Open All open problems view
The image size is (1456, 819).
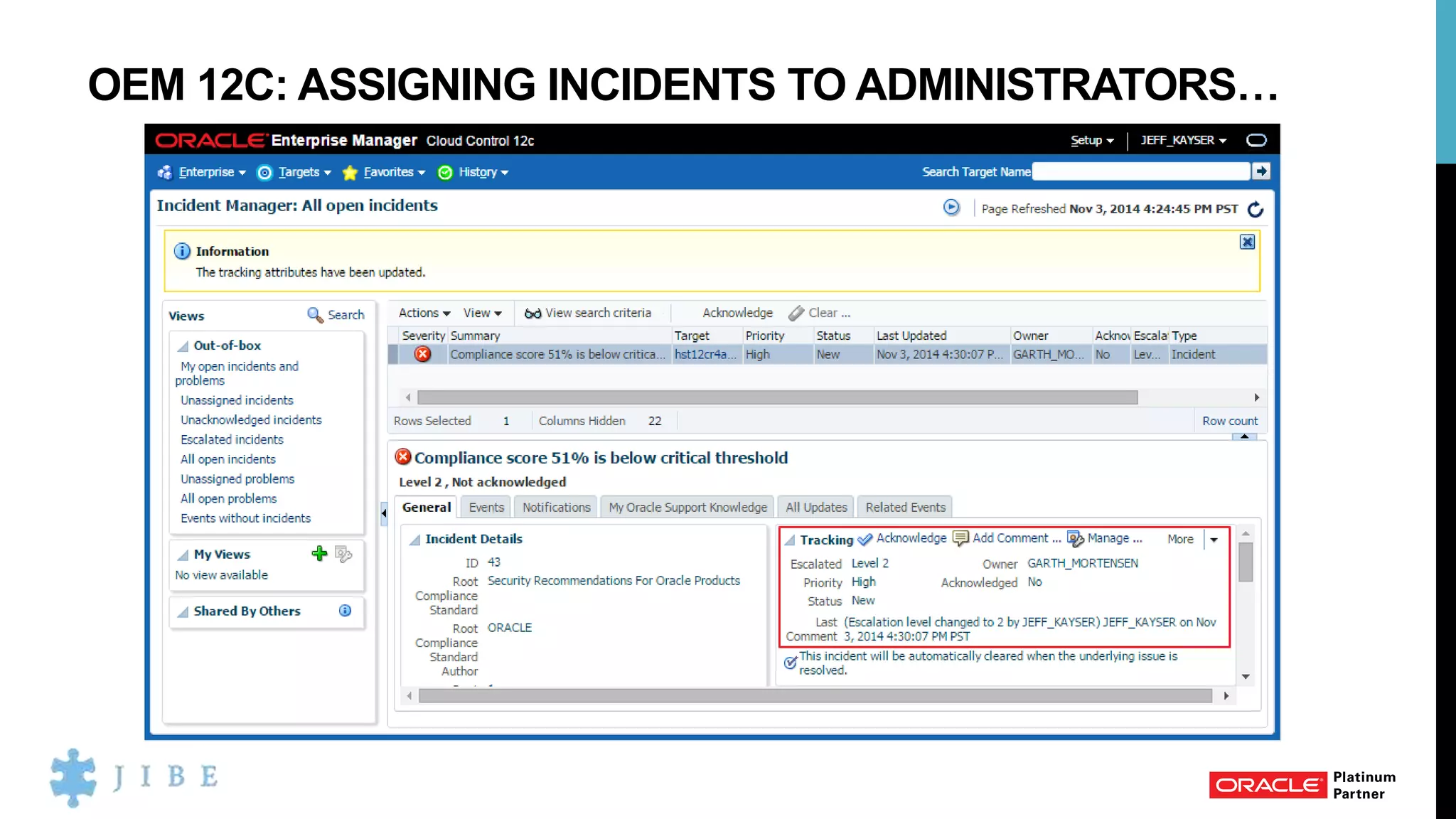click(x=228, y=499)
